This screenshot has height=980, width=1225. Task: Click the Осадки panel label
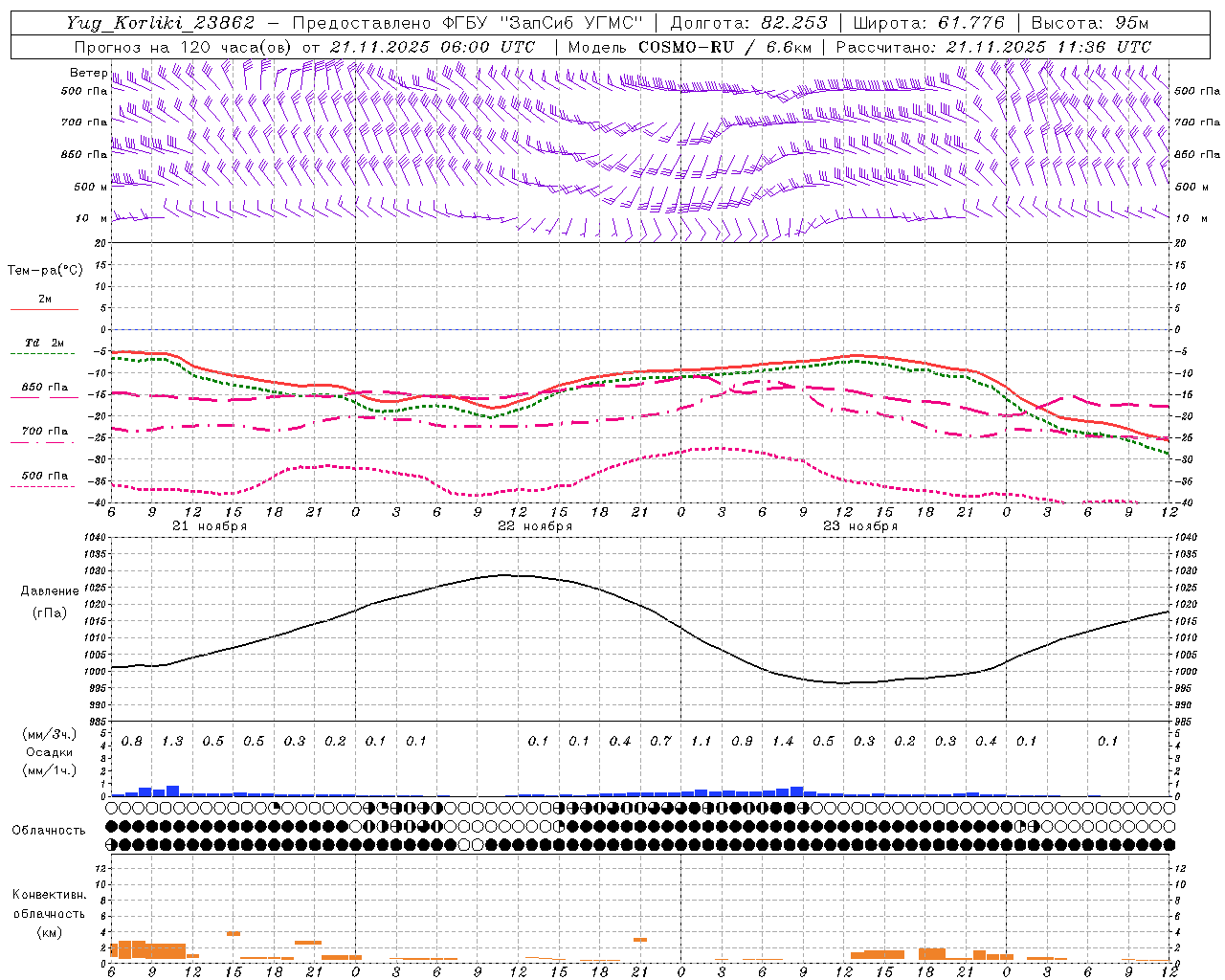click(x=49, y=752)
